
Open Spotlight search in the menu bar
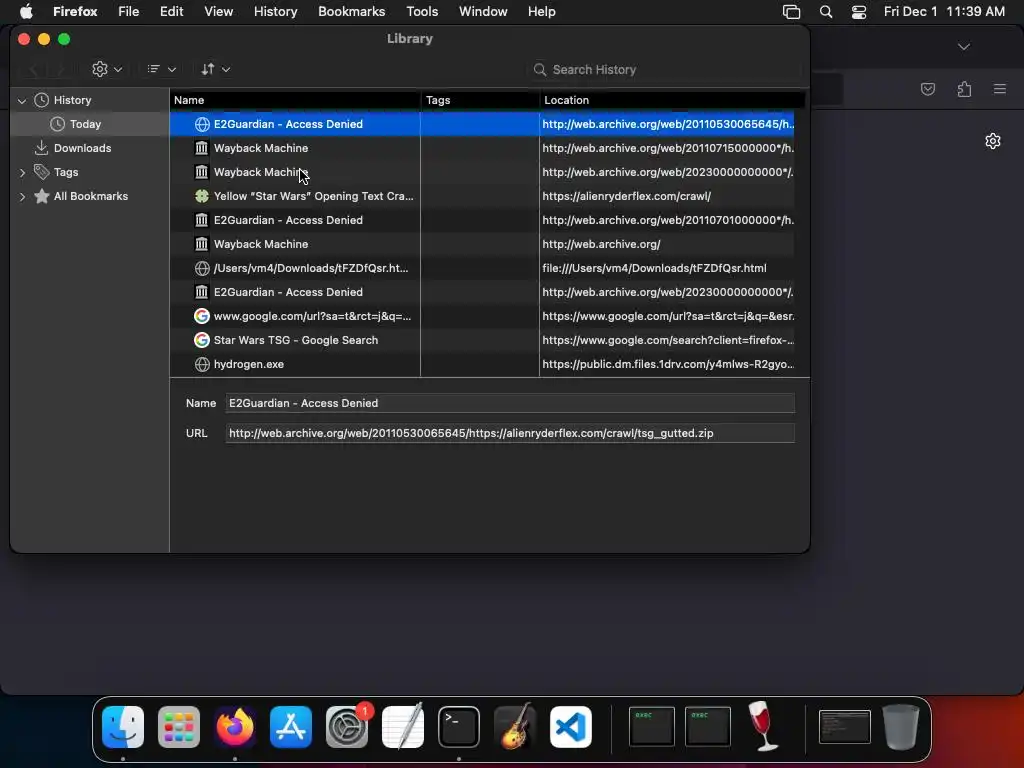(826, 12)
